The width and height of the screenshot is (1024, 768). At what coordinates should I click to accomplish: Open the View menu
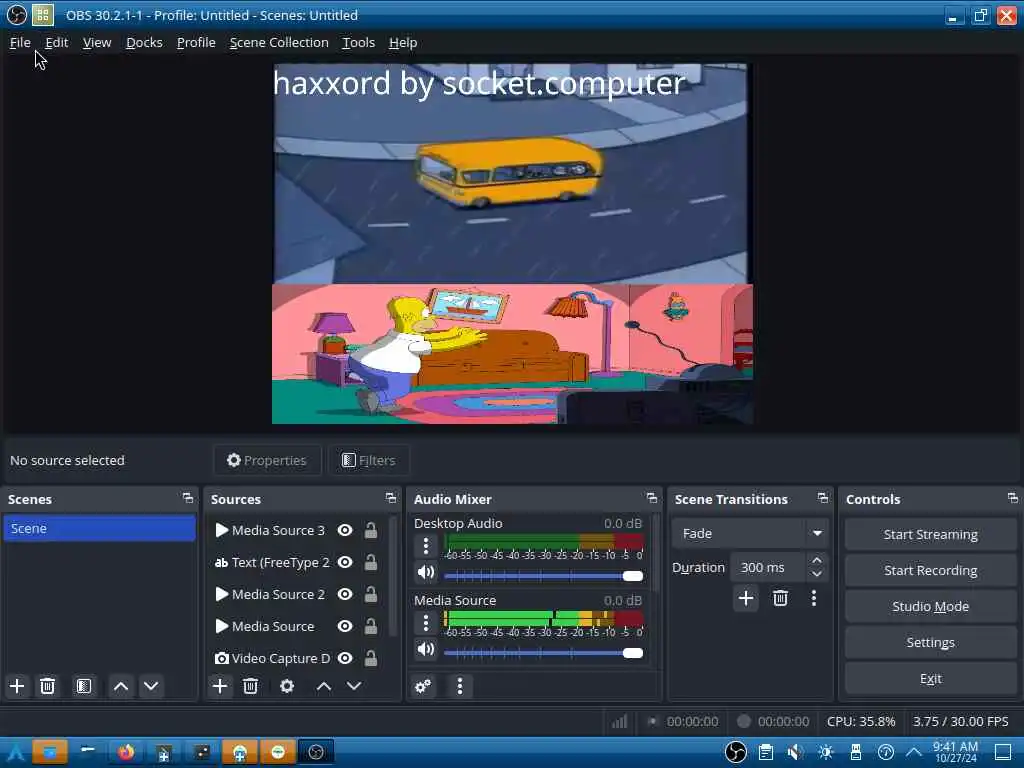tap(97, 42)
